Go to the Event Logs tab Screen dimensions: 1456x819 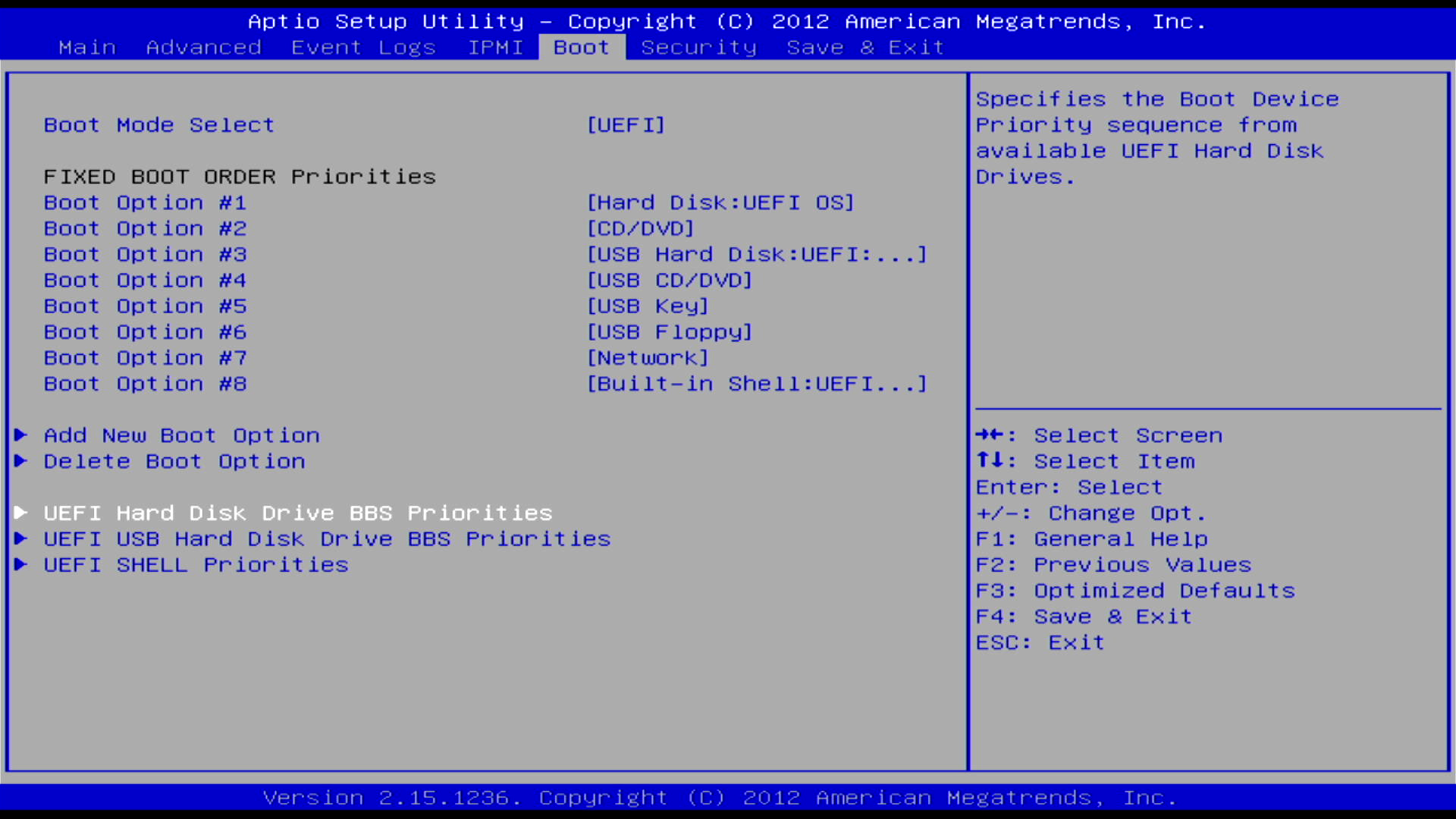tap(363, 48)
